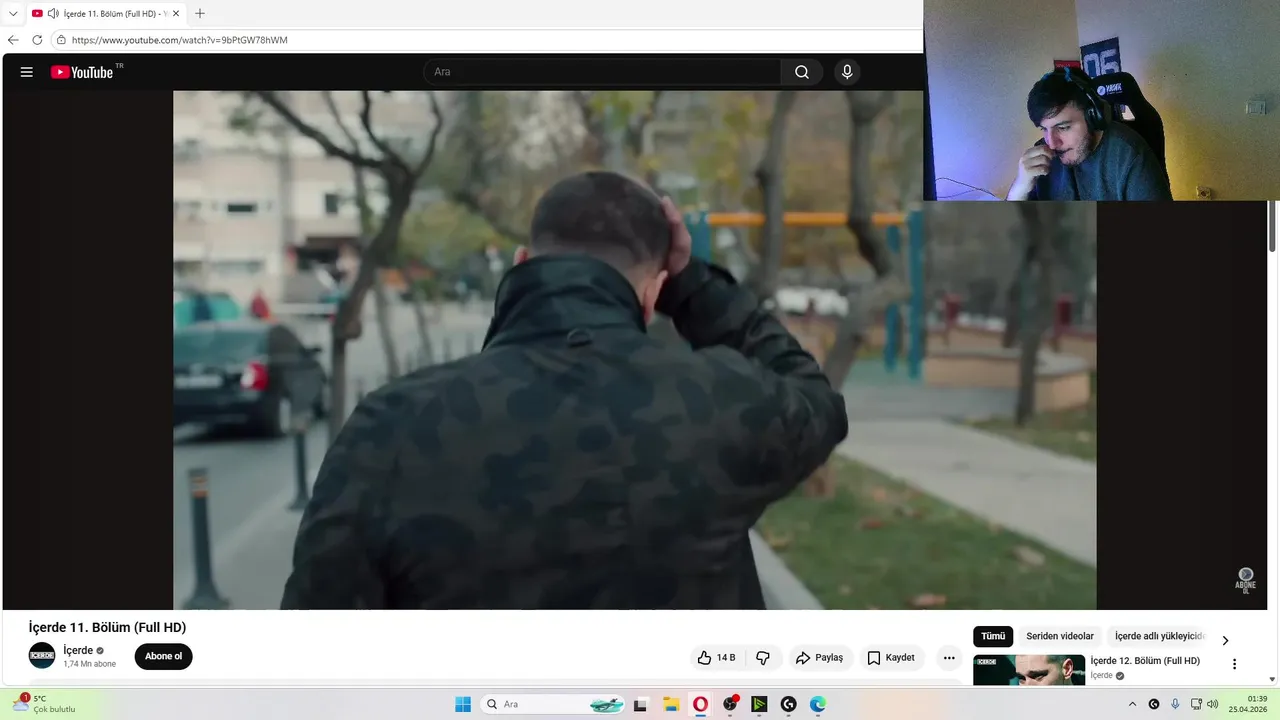Like the video with thumbs-up 14 B
Image resolution: width=1280 pixels, height=720 pixels.
(x=716, y=658)
